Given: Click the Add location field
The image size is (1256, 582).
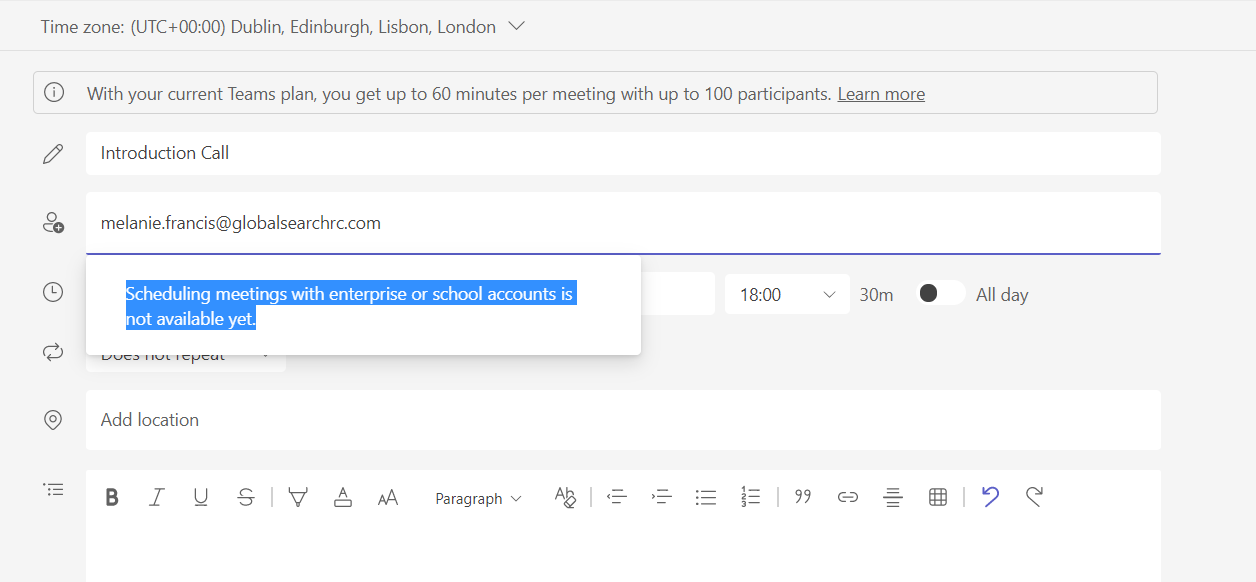Looking at the screenshot, I should point(623,420).
